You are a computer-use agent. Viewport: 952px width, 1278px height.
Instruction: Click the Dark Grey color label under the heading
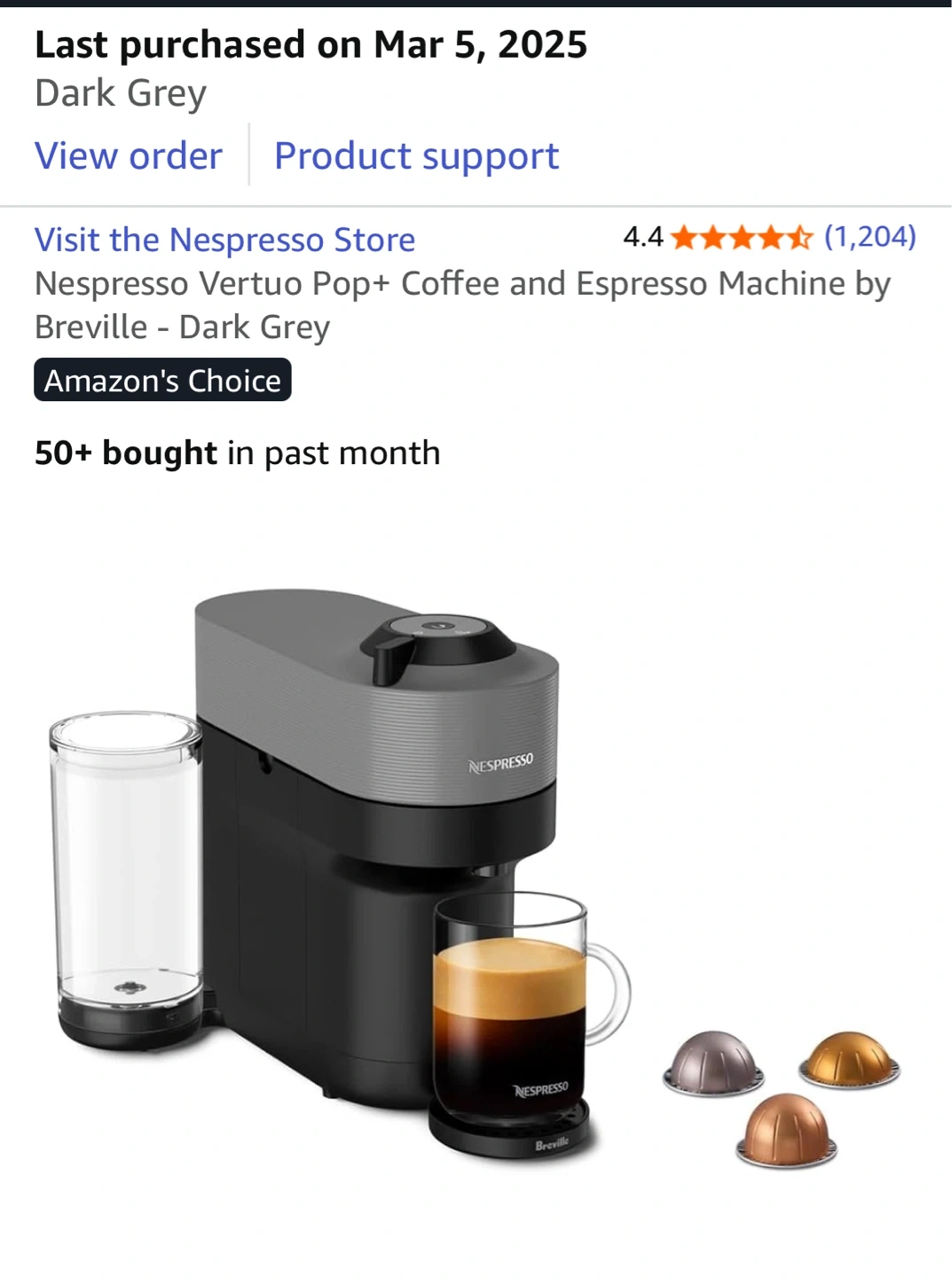(121, 93)
